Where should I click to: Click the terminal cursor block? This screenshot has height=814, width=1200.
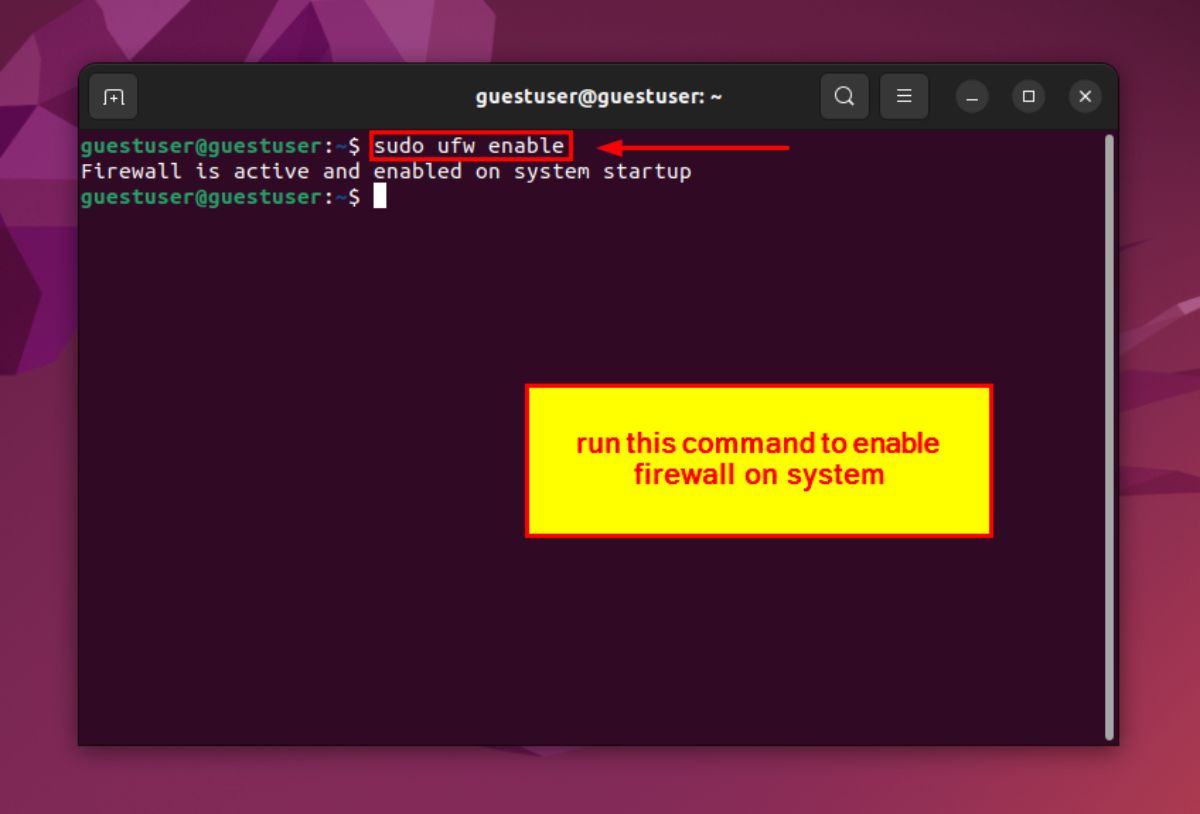tap(380, 197)
